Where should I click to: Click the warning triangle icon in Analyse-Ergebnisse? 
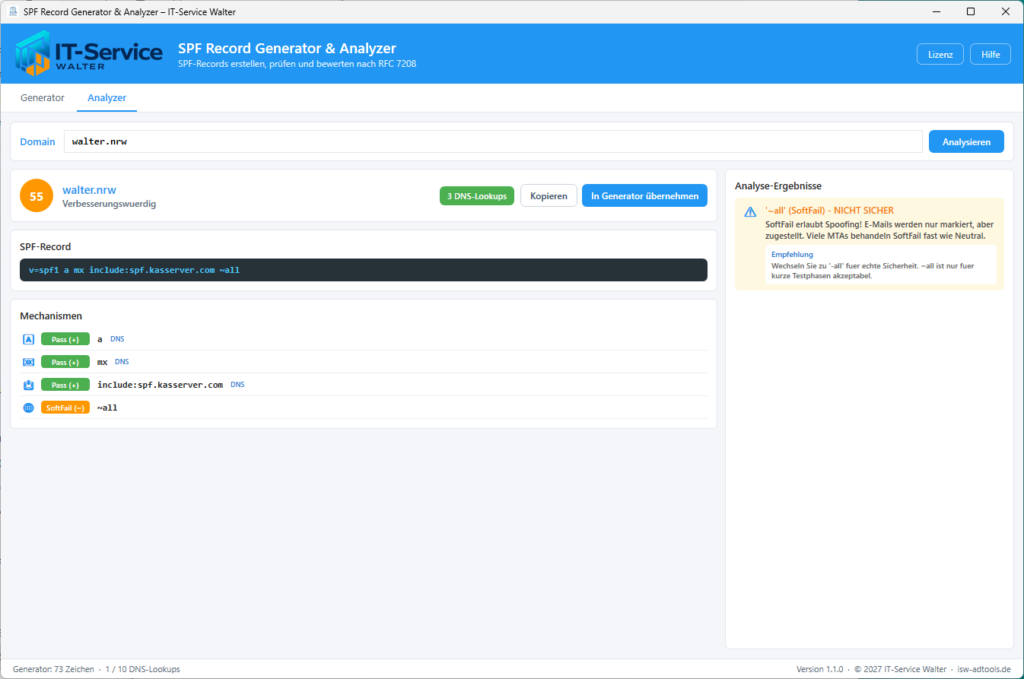tap(750, 212)
